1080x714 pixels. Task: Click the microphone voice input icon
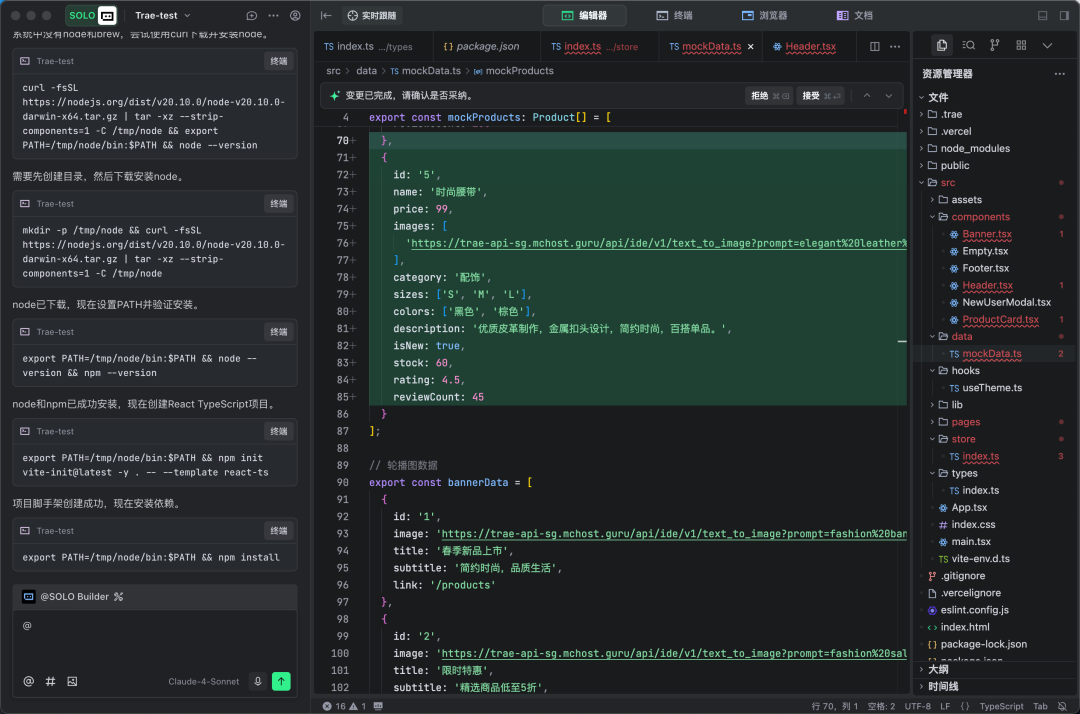tap(258, 681)
